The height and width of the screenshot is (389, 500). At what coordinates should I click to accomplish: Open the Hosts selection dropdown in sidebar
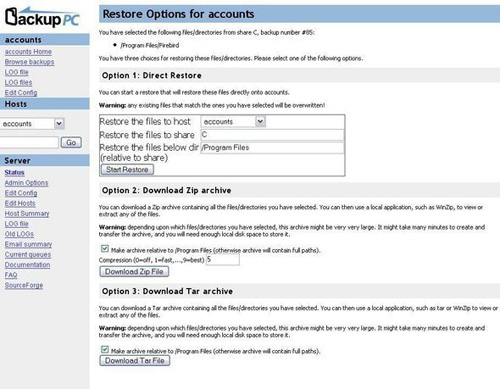point(32,124)
